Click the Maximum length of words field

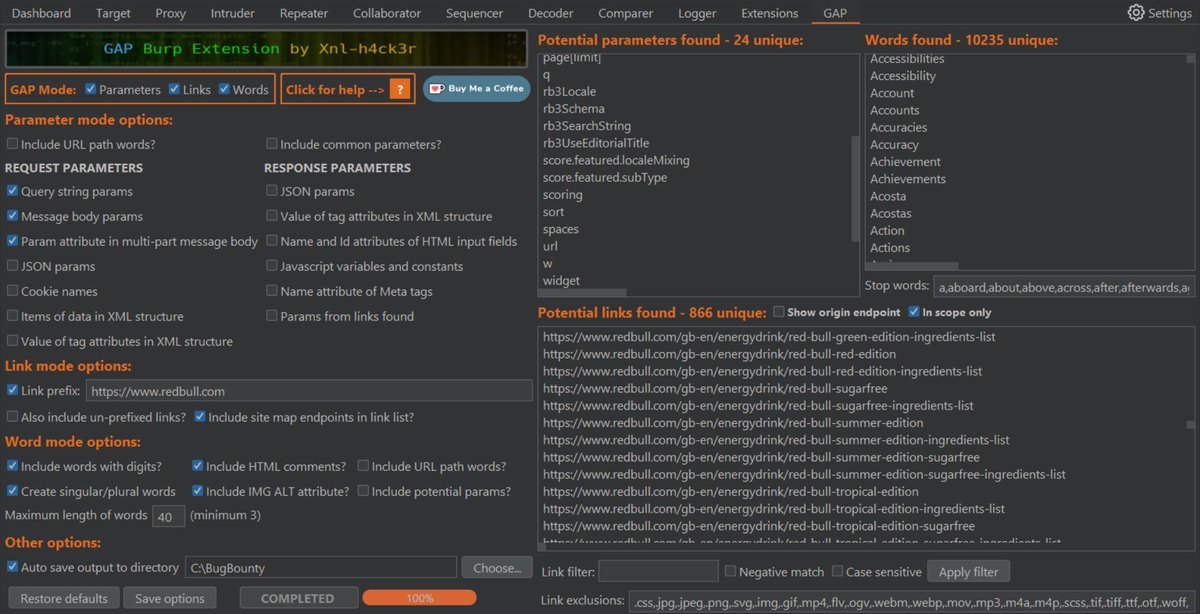point(168,517)
